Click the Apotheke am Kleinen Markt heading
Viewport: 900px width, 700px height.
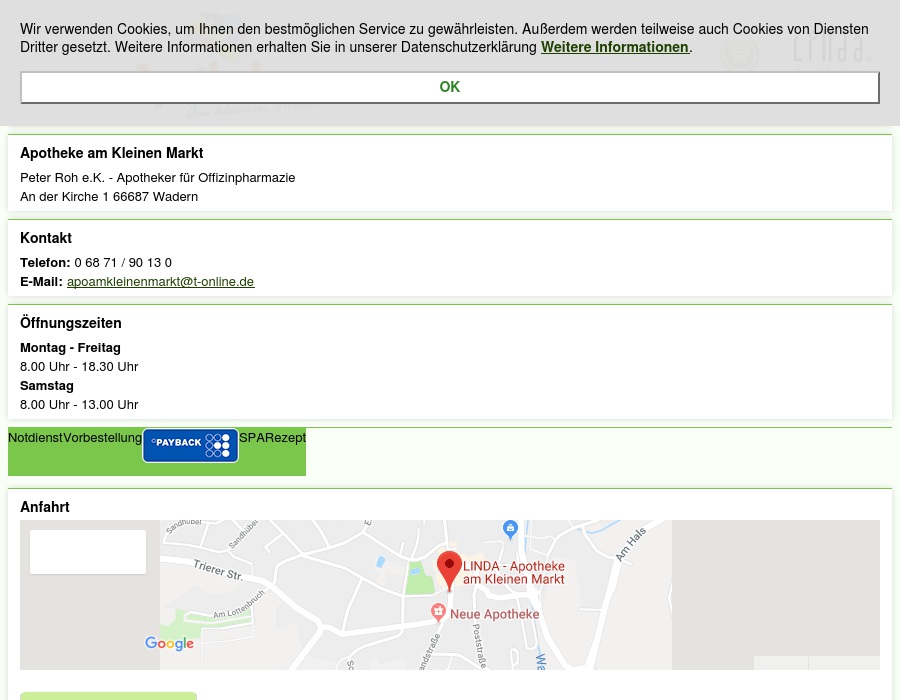pos(111,153)
